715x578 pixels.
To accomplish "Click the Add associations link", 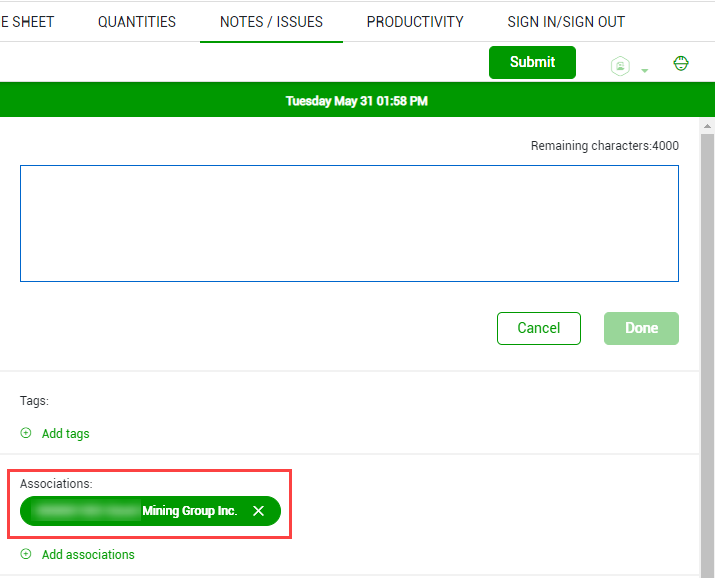I will click(88, 554).
